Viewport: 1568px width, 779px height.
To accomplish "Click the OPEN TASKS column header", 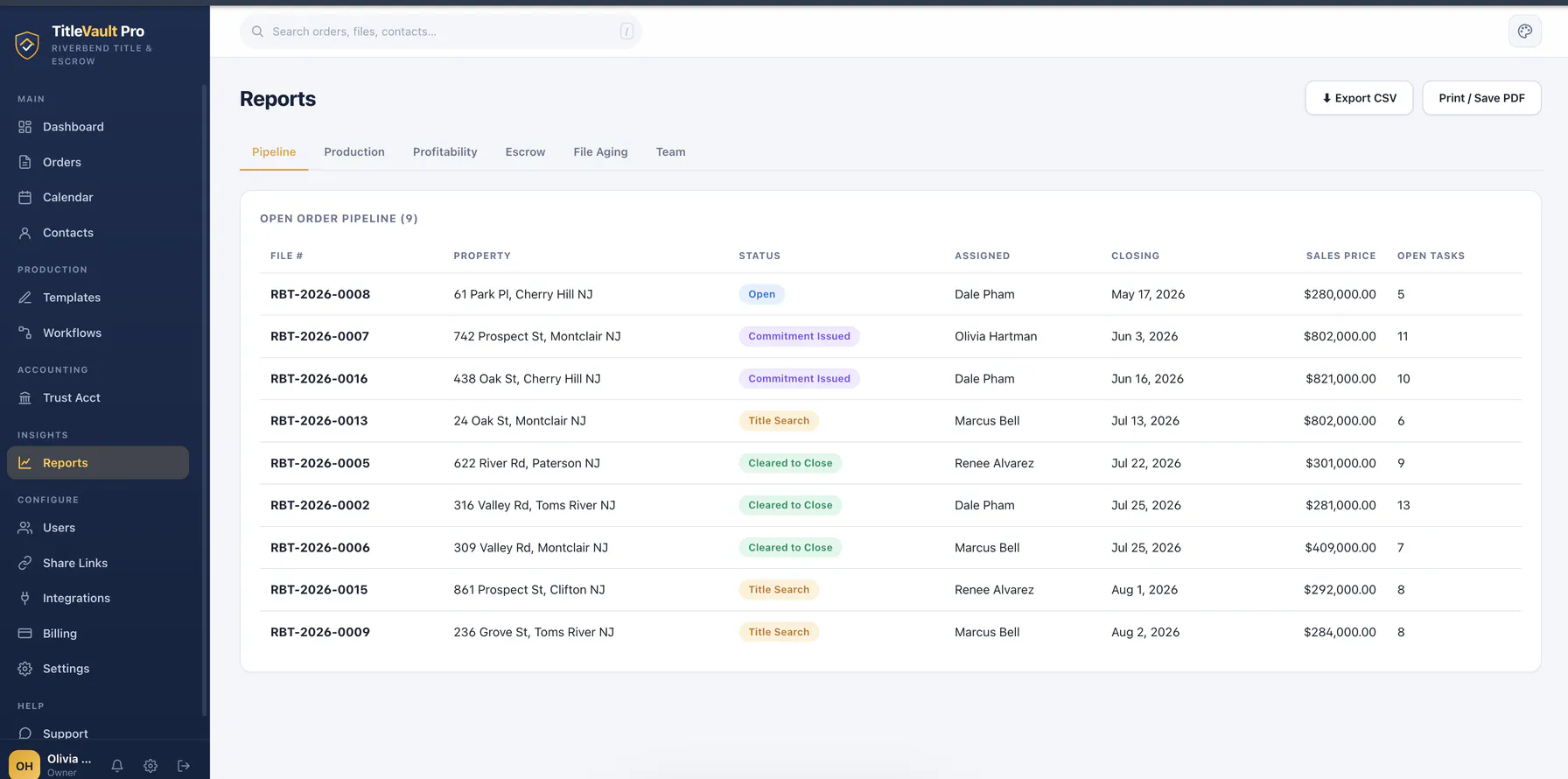I will 1431,256.
